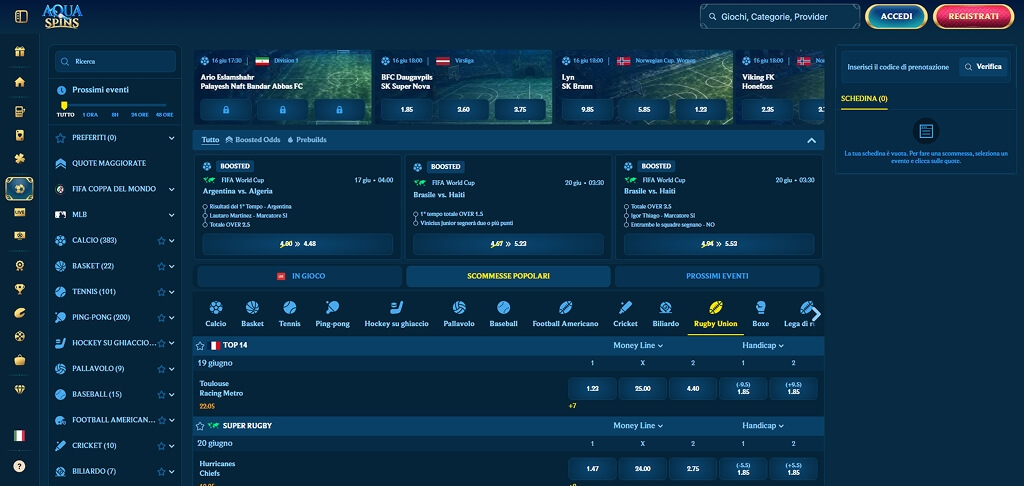Viewport: 1024px width, 486px height.
Task: Collapse the boosted odds panel chevron
Action: [811, 140]
